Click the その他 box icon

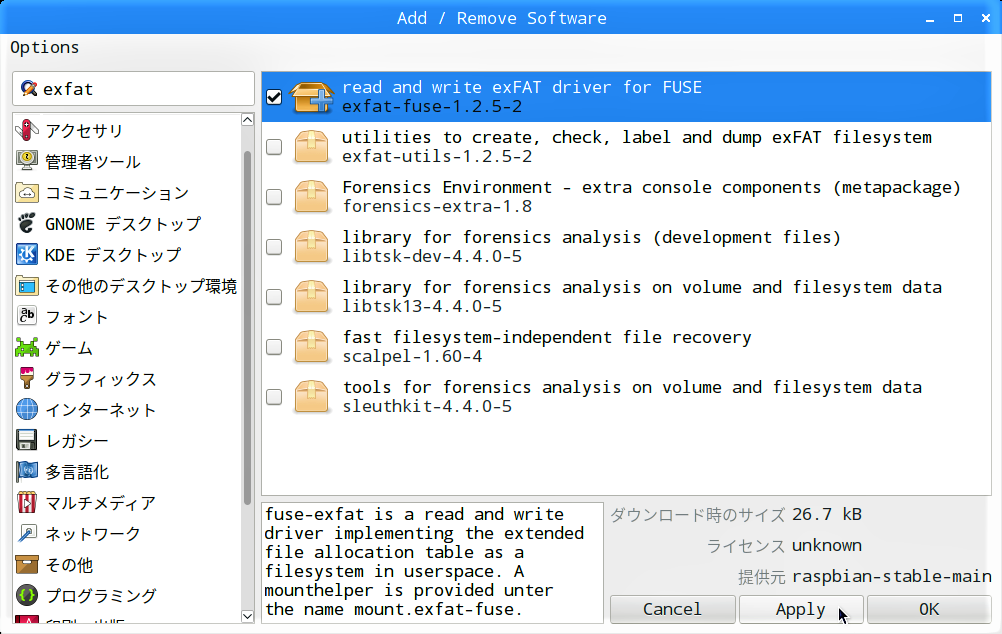click(x=27, y=564)
